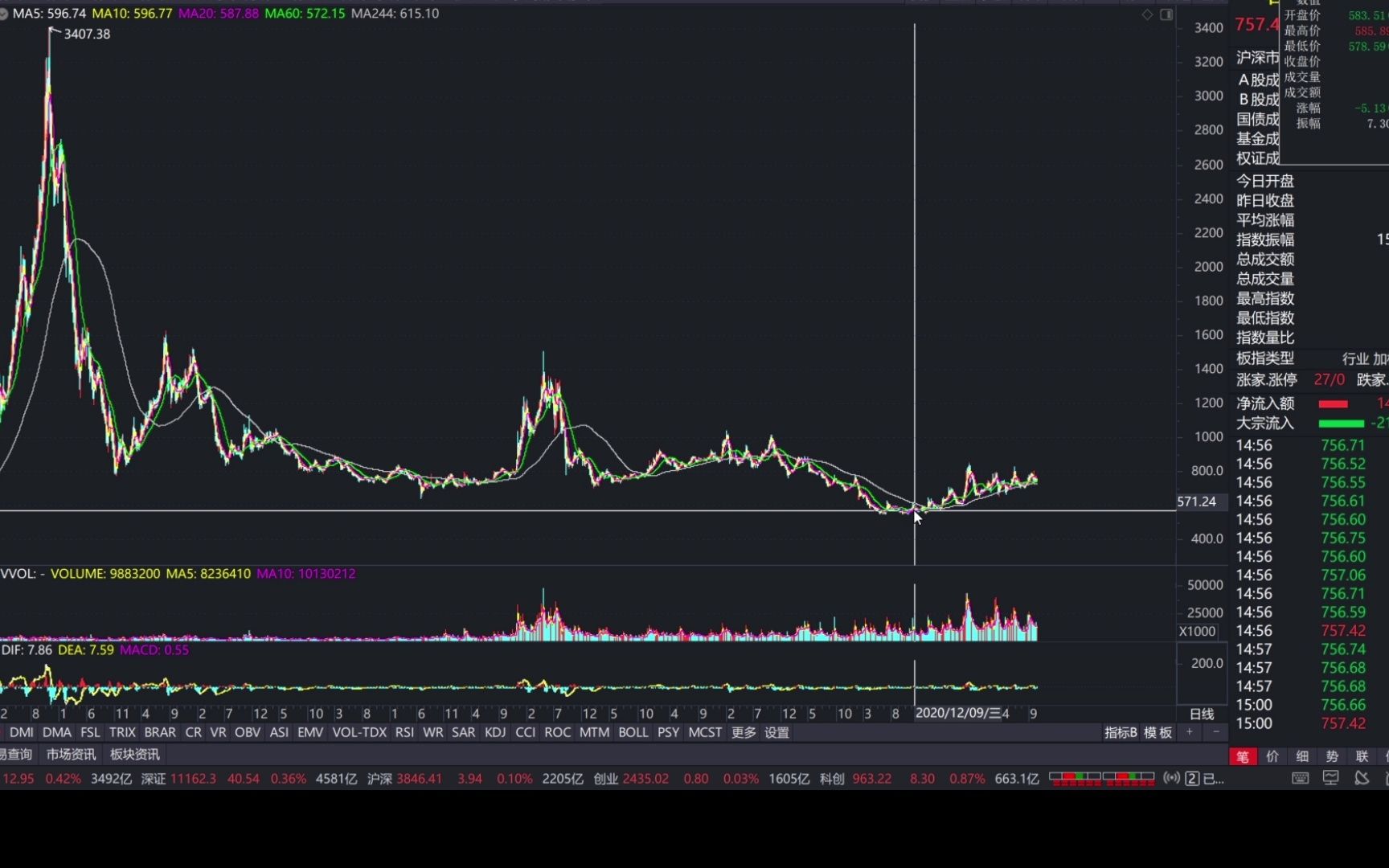Click the 板指类型 row
Viewport: 1389px width, 868px height.
[1312, 358]
